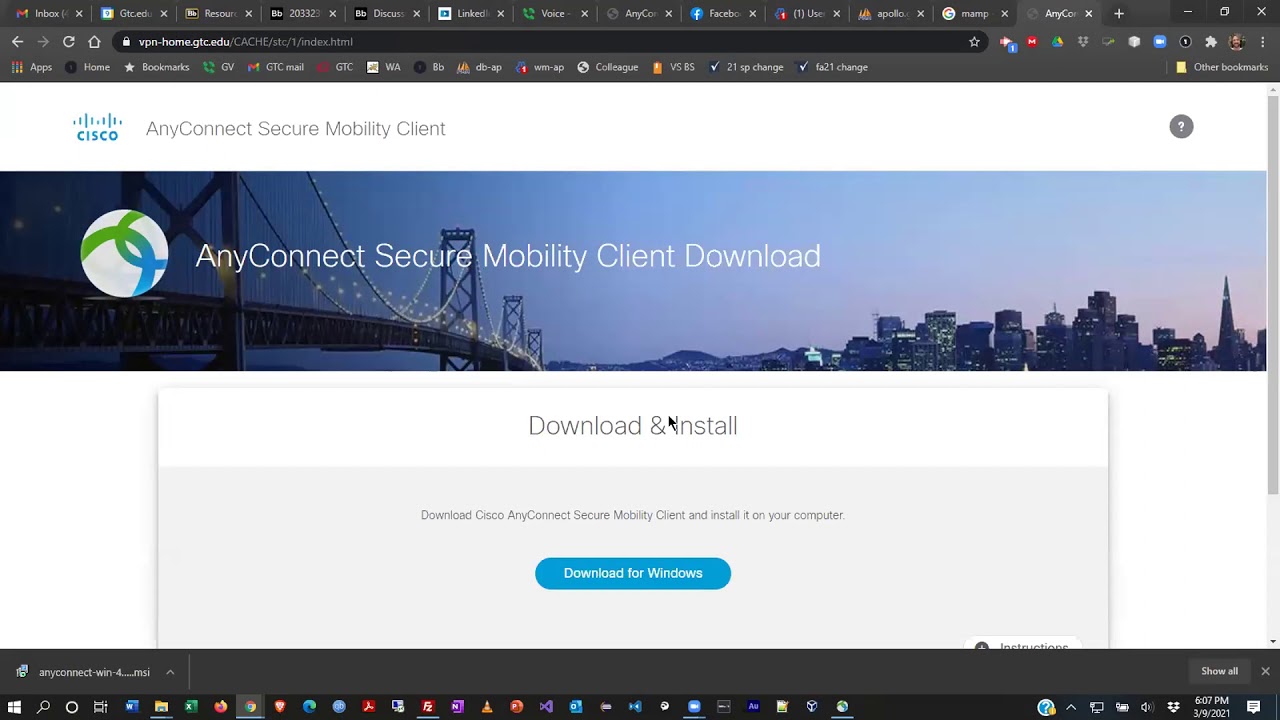Viewport: 1280px width, 720px height.
Task: Open Word from the taskbar
Action: tap(131, 706)
